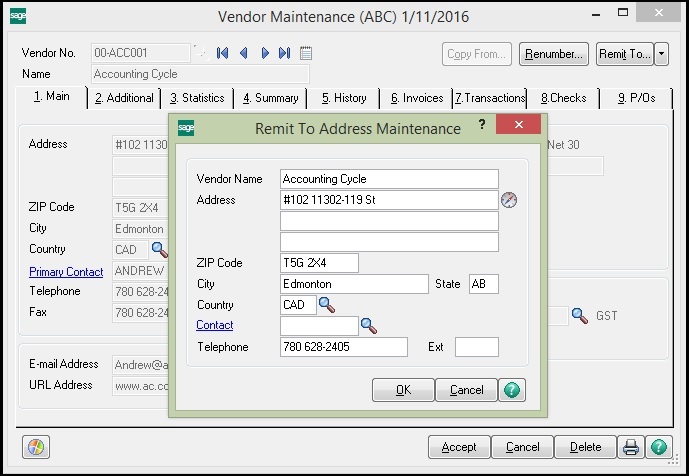Click the Copy From... button
The height and width of the screenshot is (476, 689).
(477, 54)
